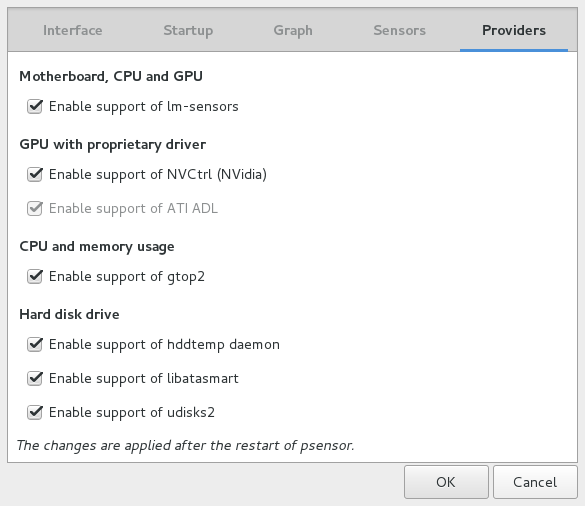Click the 'Enable support of udisks2' label text

[132, 412]
